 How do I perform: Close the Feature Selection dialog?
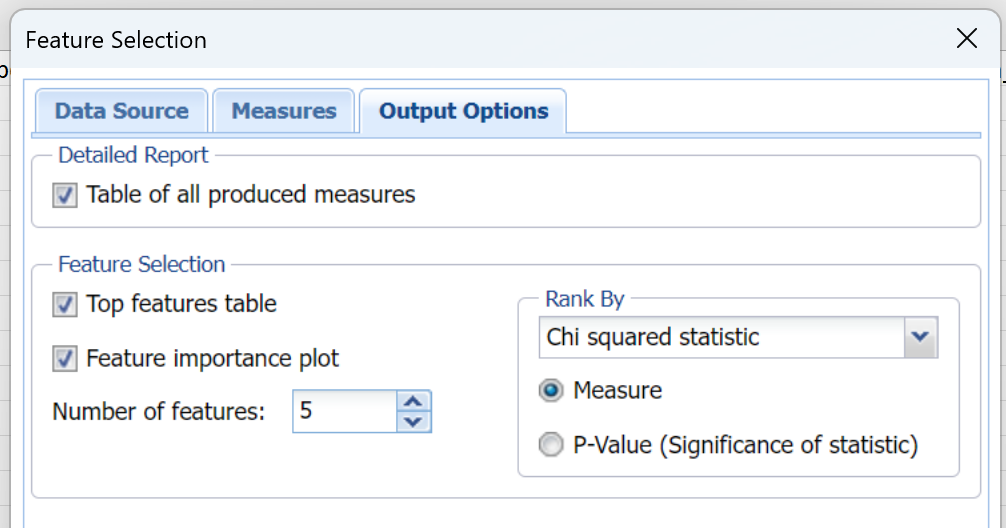tap(966, 39)
